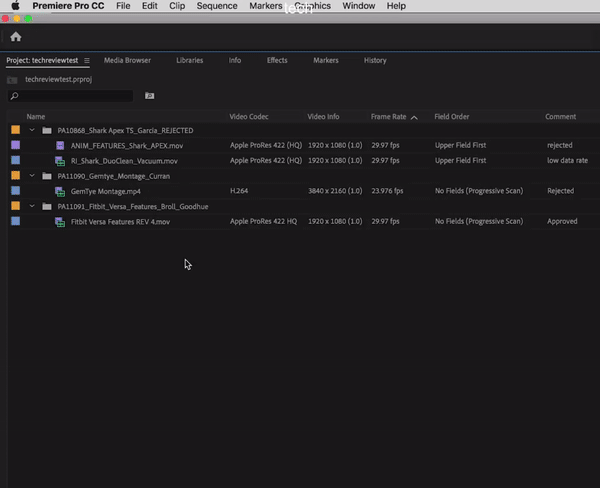Click the PA11091_Fitbit_Versa folder icon
This screenshot has width=600, height=488.
point(47,207)
